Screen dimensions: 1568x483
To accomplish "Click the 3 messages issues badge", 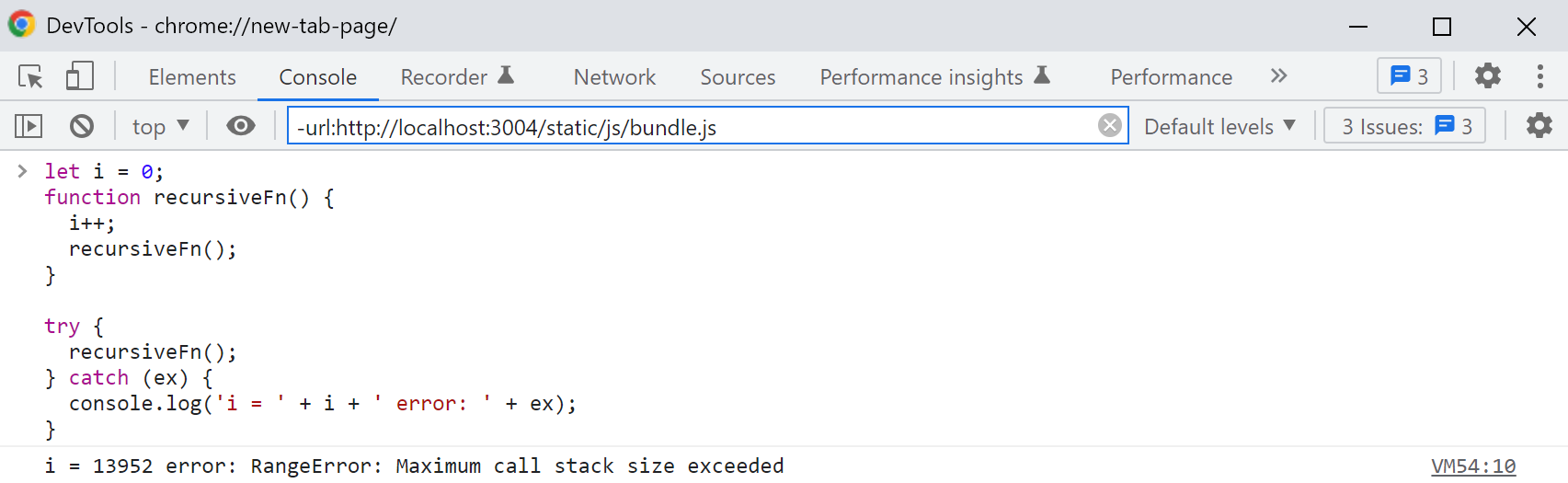I will pyautogui.click(x=1408, y=76).
